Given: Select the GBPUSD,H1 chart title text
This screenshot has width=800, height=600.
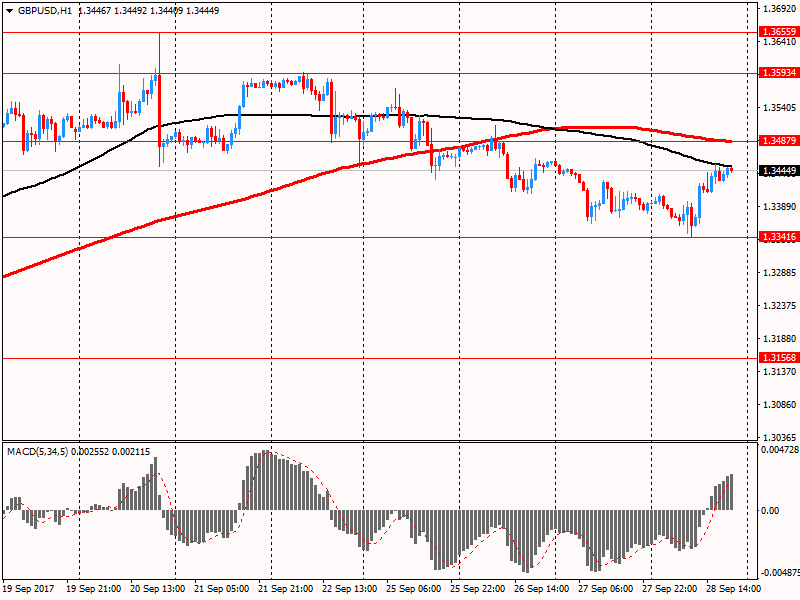Looking at the screenshot, I should 45,11.
